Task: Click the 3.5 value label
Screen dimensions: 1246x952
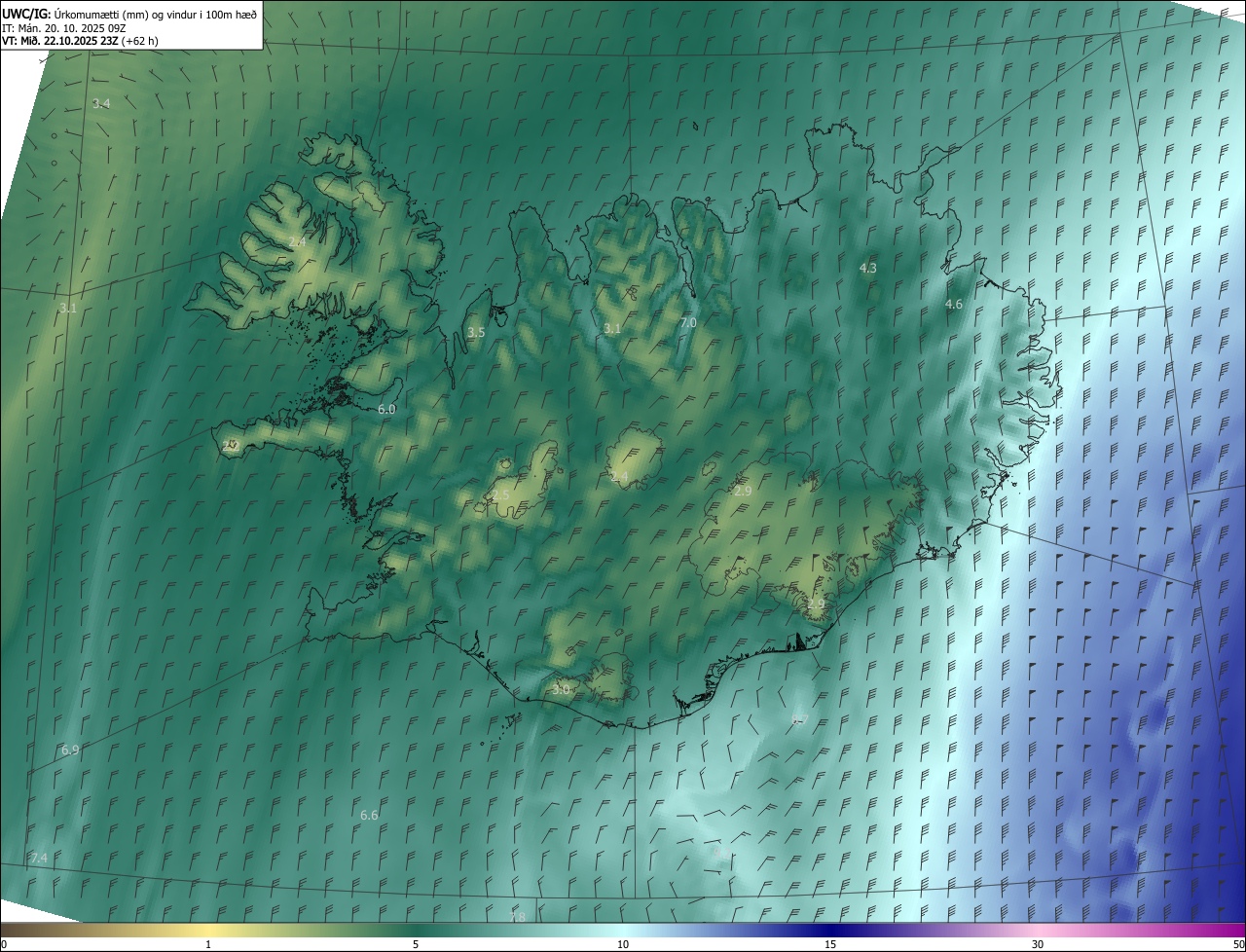Action: point(476,332)
